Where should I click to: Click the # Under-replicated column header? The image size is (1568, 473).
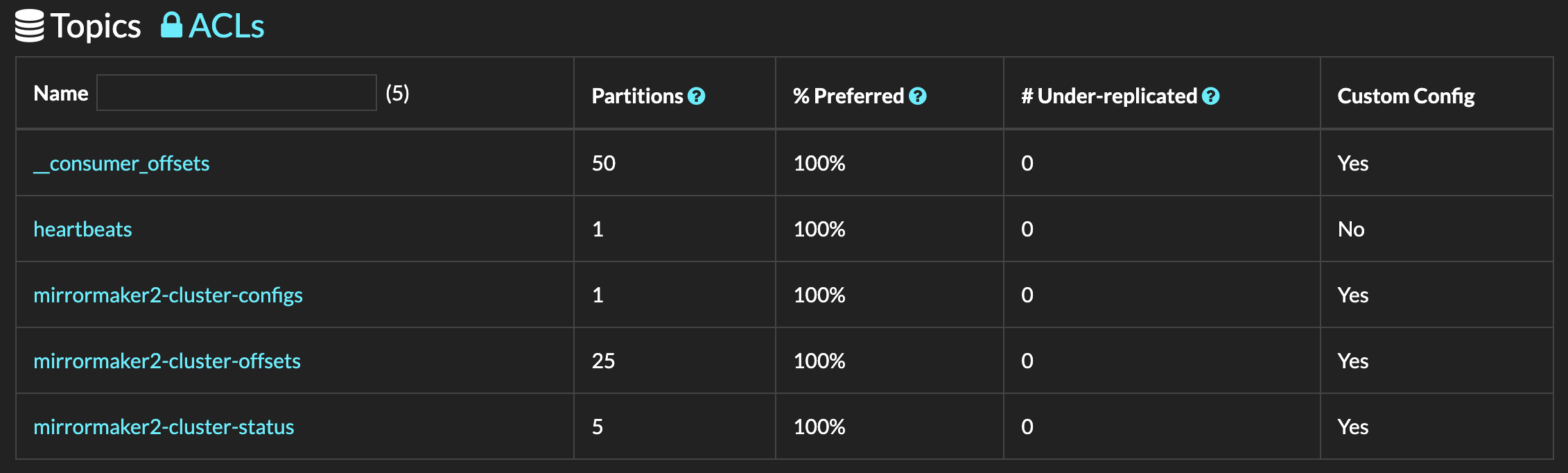coord(1109,96)
